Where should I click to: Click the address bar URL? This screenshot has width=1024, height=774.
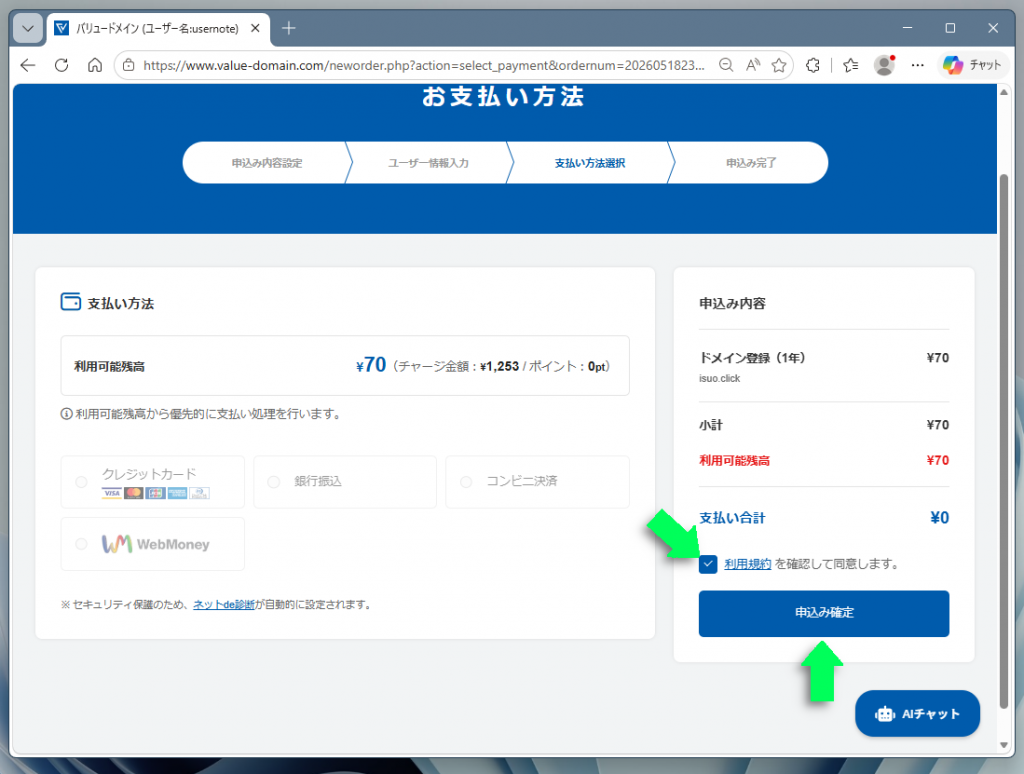click(424, 65)
